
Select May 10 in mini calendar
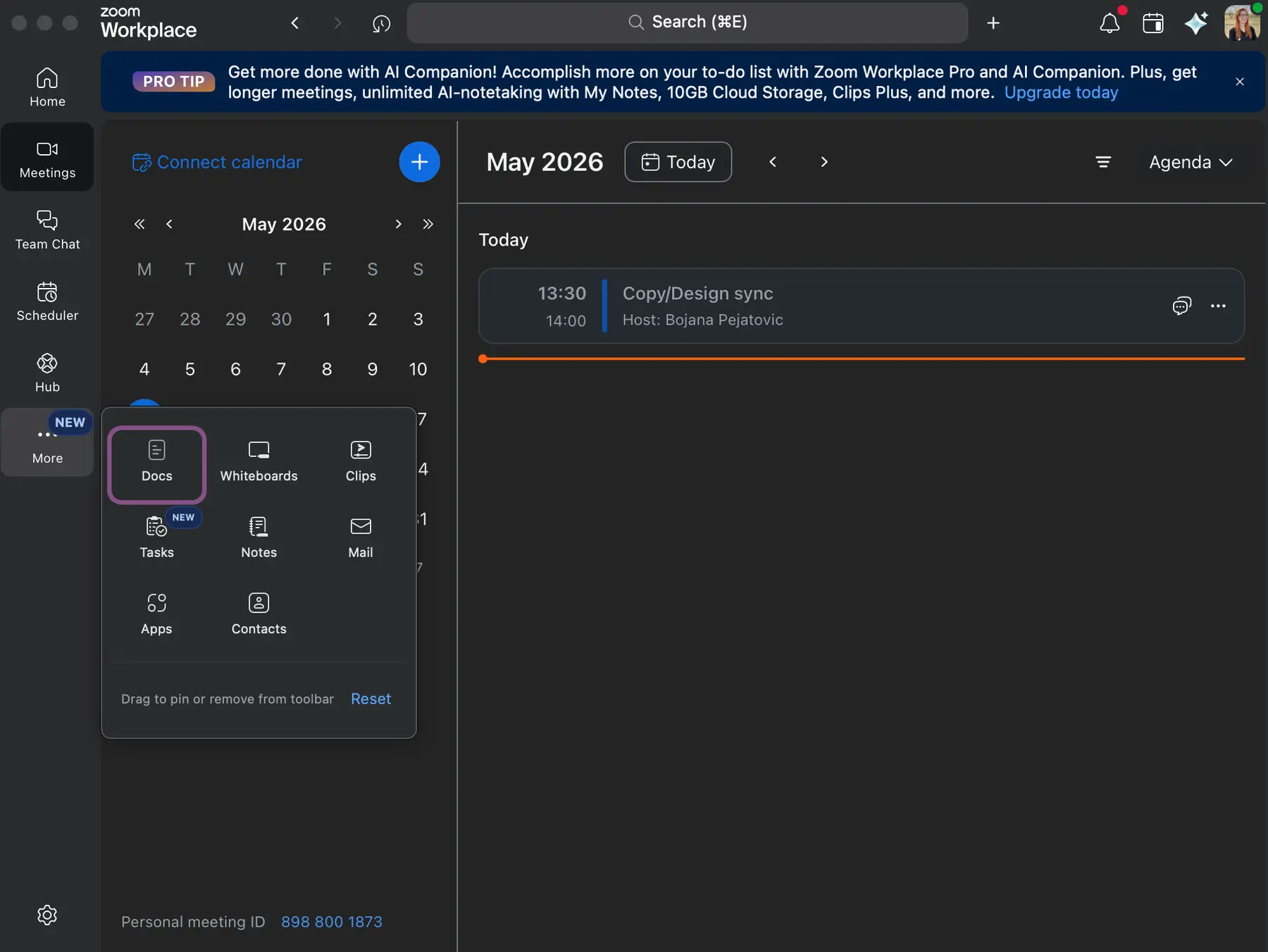(x=418, y=369)
